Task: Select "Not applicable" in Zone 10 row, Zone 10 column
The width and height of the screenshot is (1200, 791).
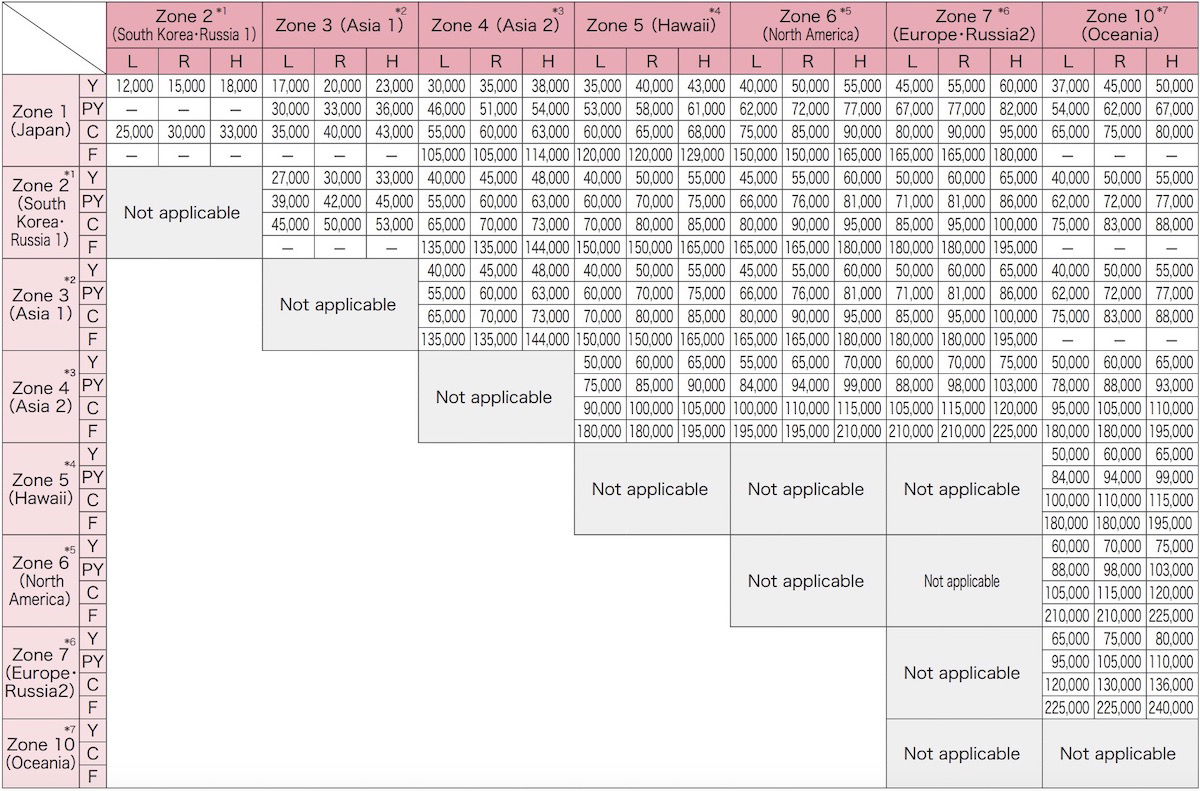Action: click(x=1118, y=754)
